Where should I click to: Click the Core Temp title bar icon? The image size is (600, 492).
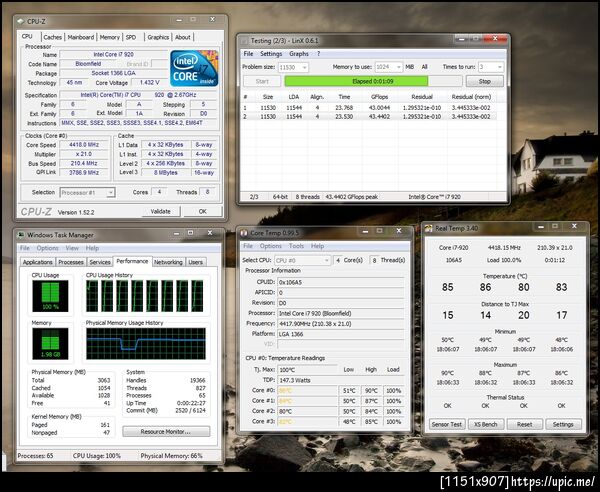[244, 233]
